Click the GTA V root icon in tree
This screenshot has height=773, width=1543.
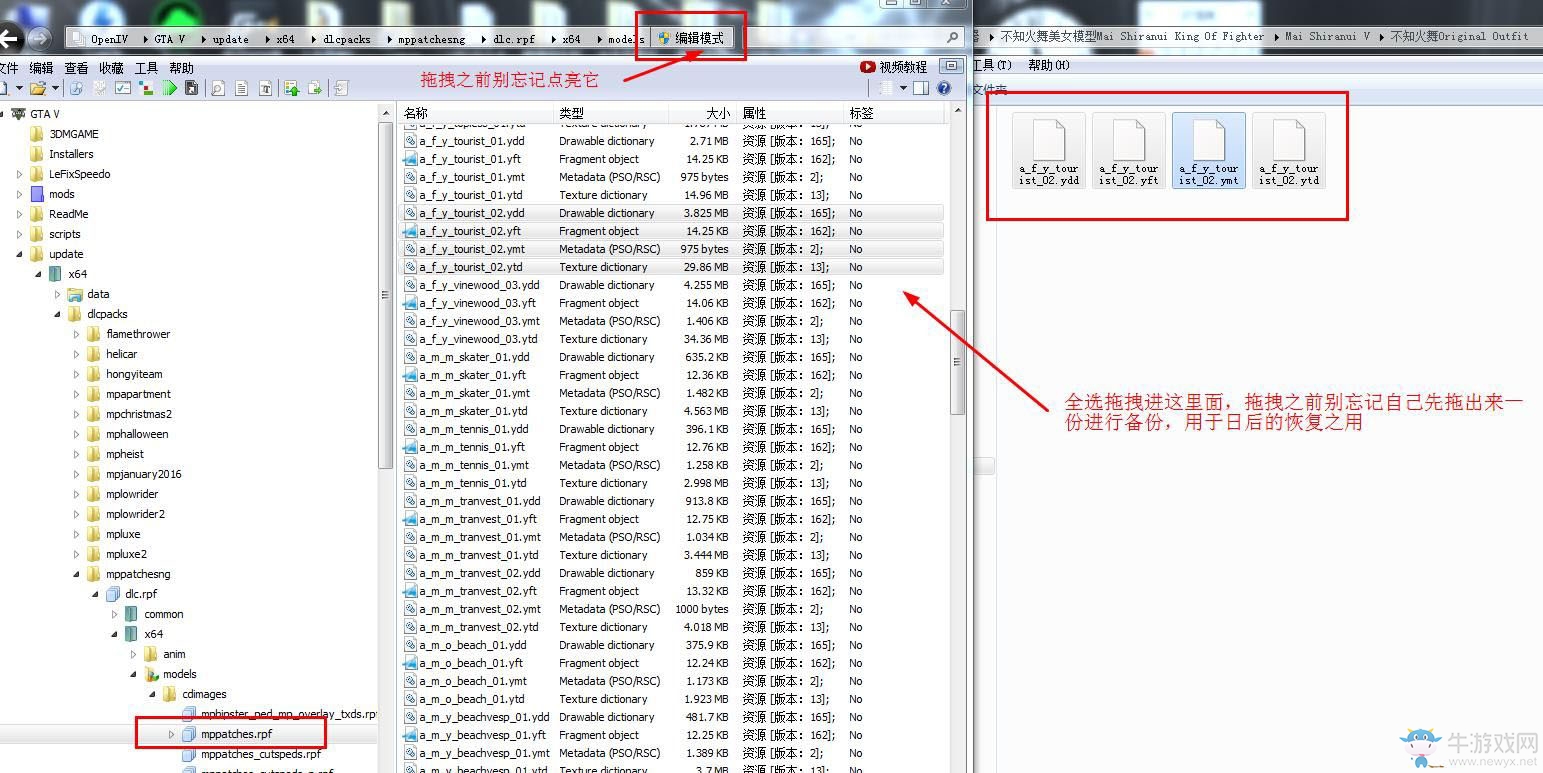18,114
